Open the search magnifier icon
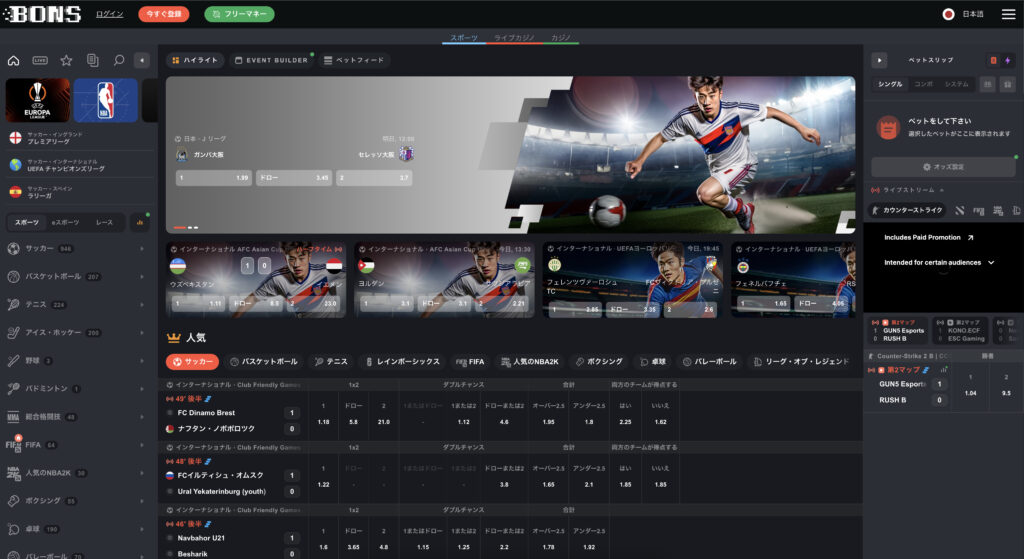 (x=119, y=61)
